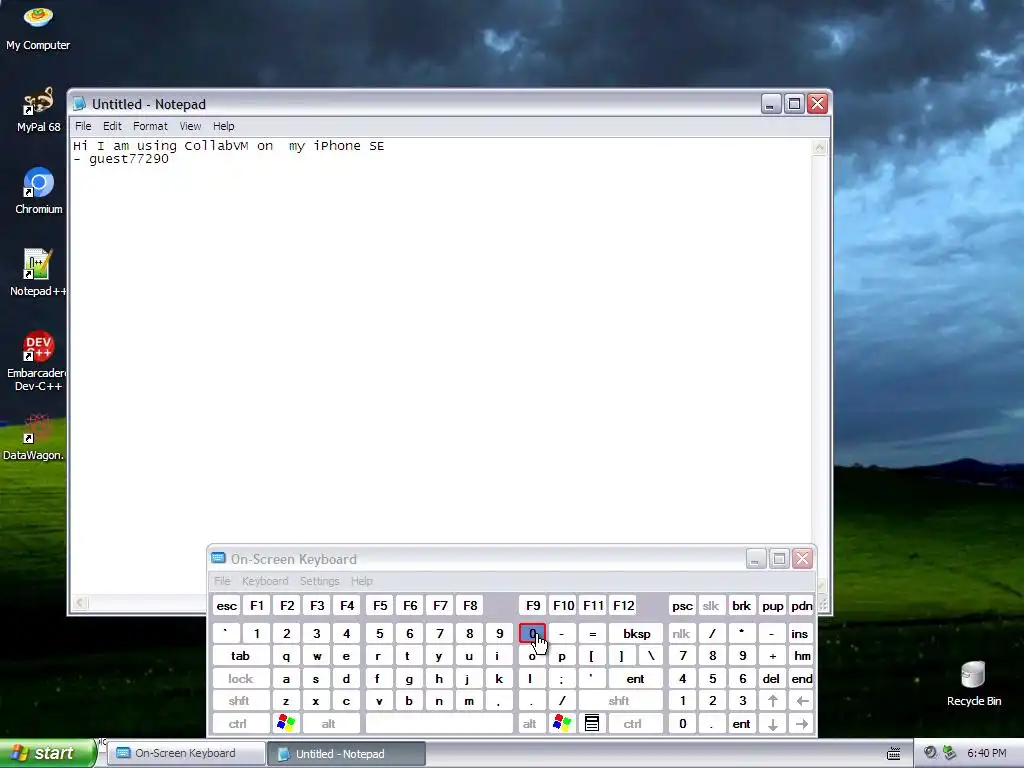This screenshot has width=1024, height=768.
Task: Click the Start button
Action: point(47,753)
